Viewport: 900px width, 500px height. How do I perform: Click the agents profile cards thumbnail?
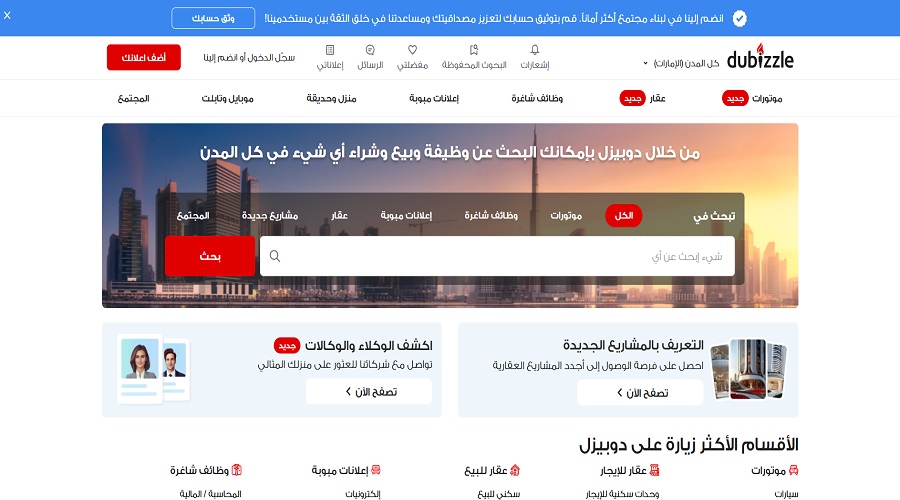(153, 369)
